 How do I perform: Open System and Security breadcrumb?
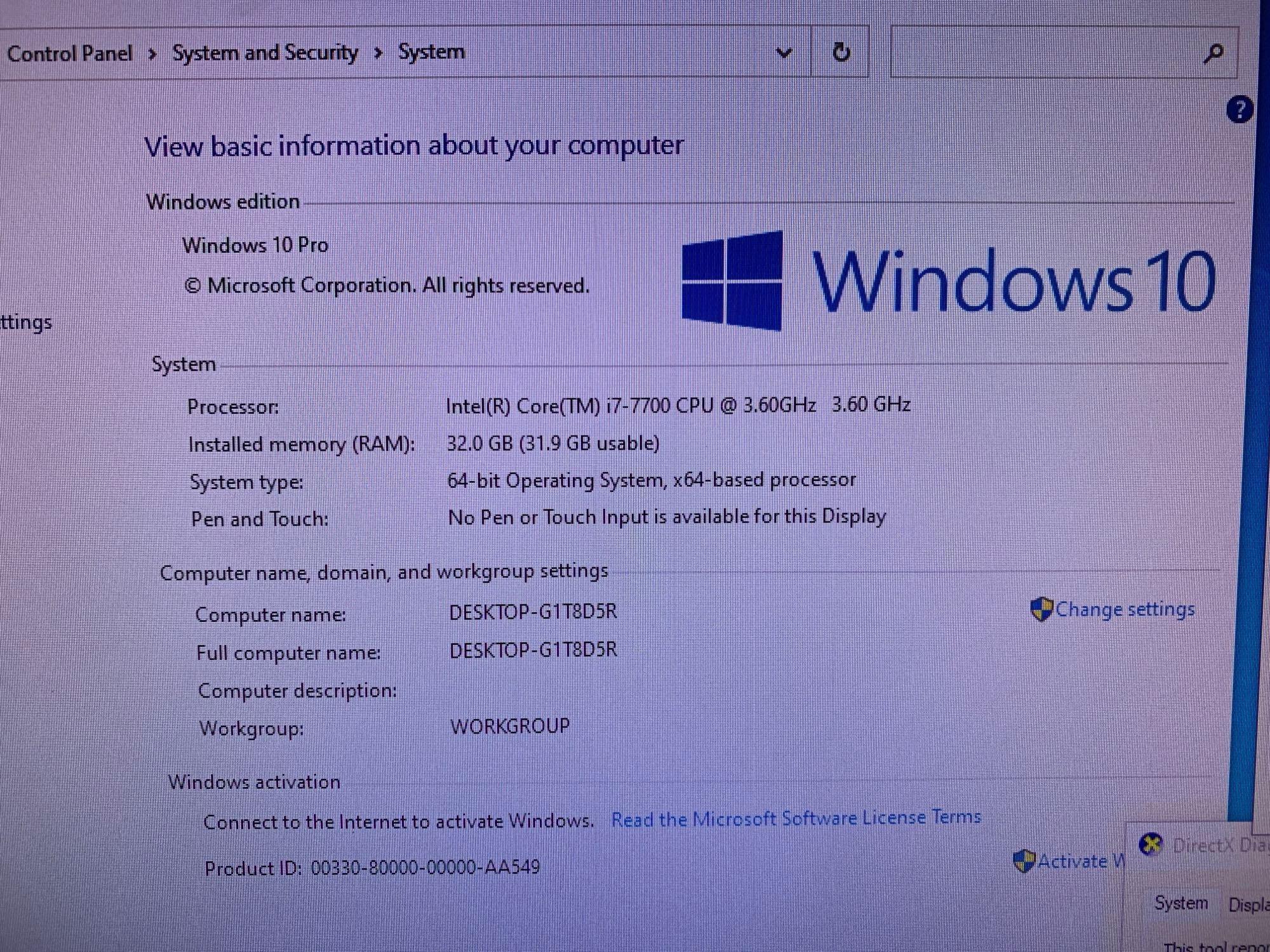[x=265, y=53]
